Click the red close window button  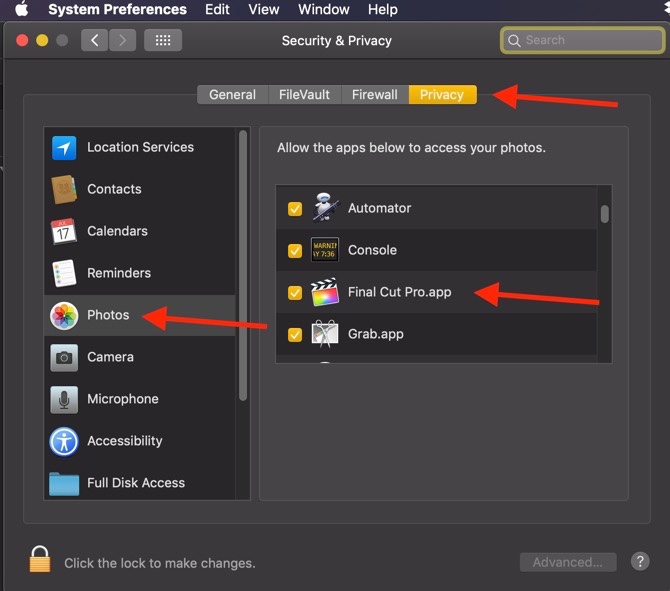click(22, 41)
